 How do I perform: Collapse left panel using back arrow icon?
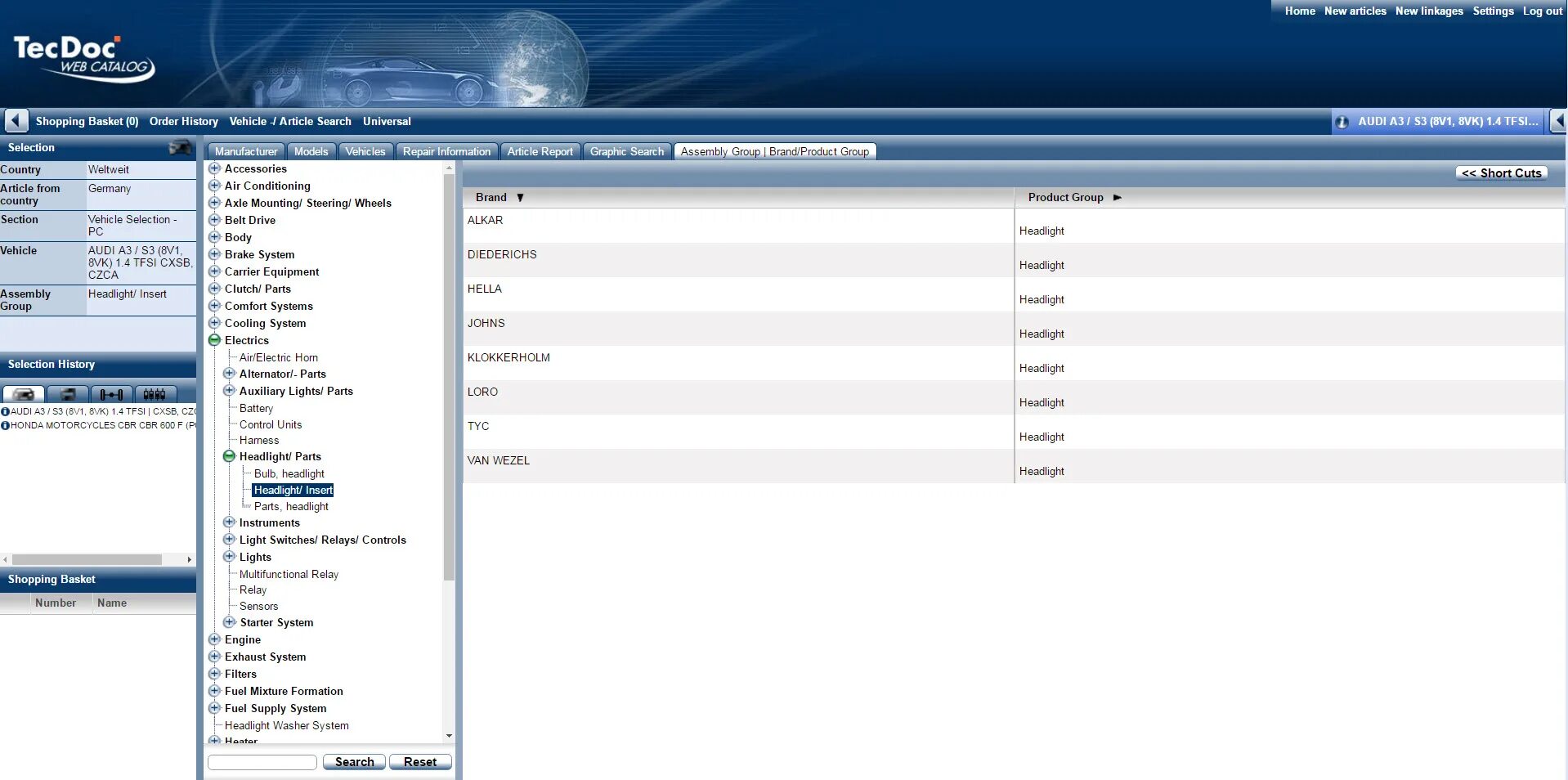pos(16,121)
